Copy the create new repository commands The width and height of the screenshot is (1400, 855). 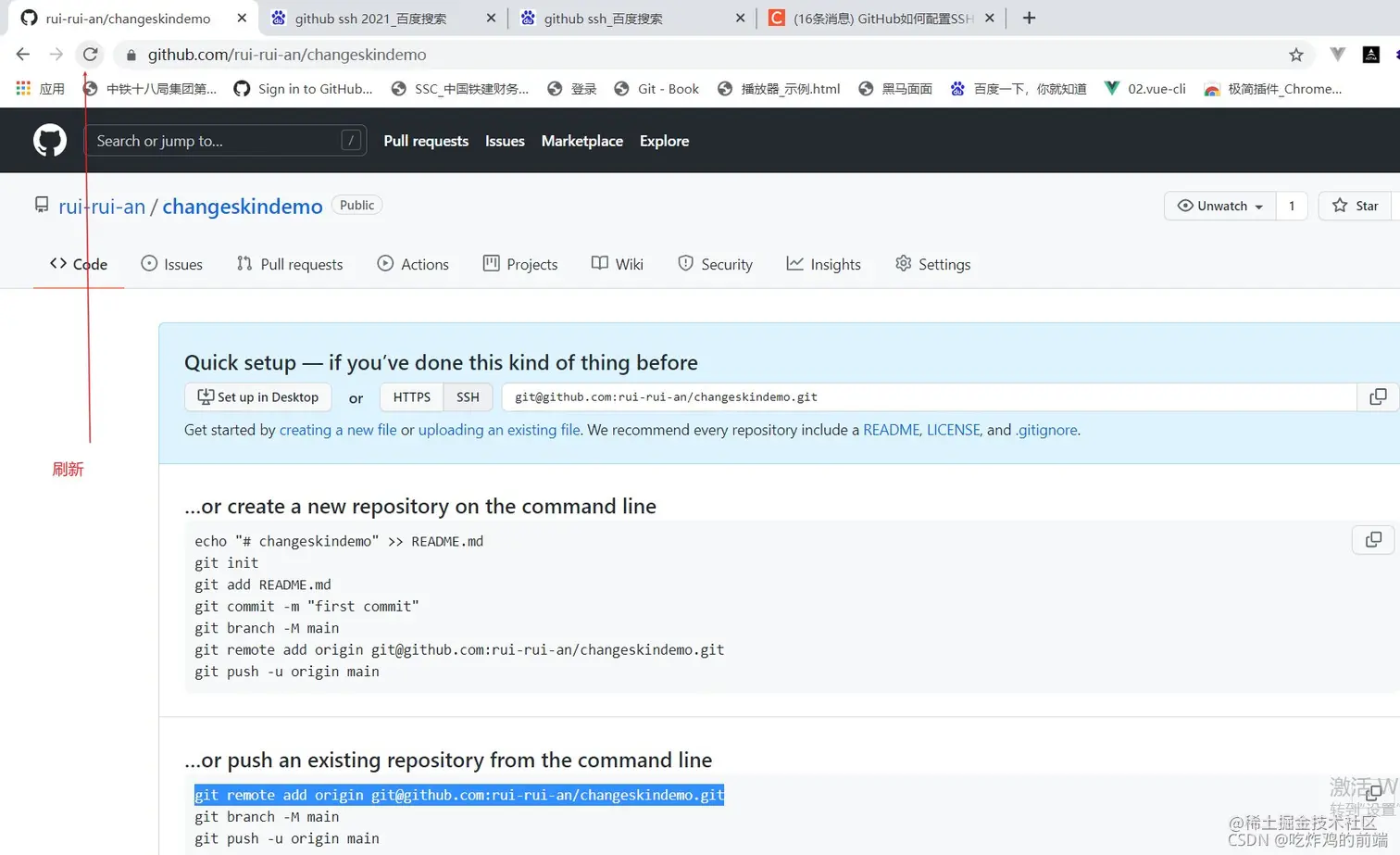pyautogui.click(x=1373, y=539)
